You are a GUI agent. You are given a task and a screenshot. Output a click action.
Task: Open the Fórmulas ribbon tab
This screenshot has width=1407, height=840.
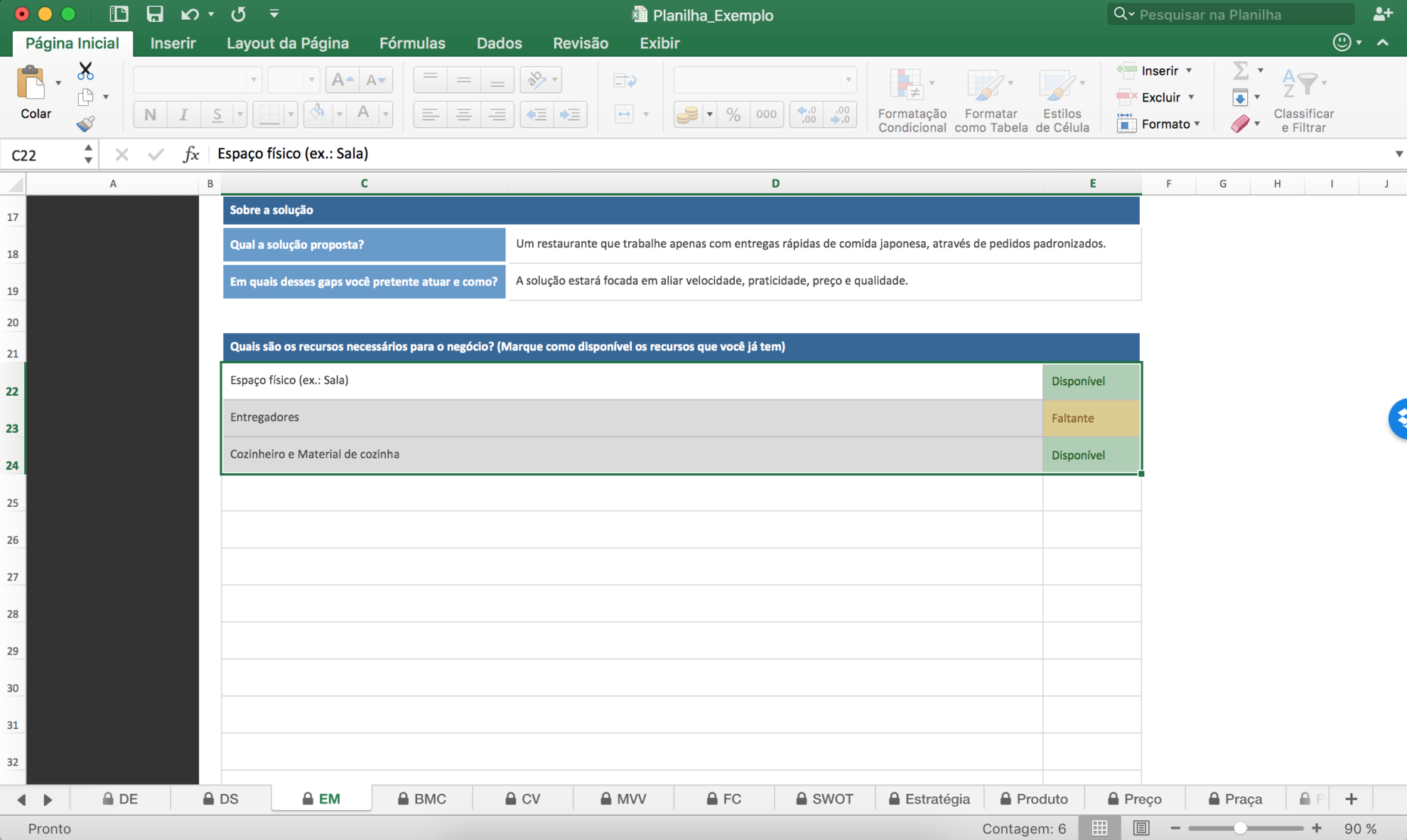click(412, 43)
